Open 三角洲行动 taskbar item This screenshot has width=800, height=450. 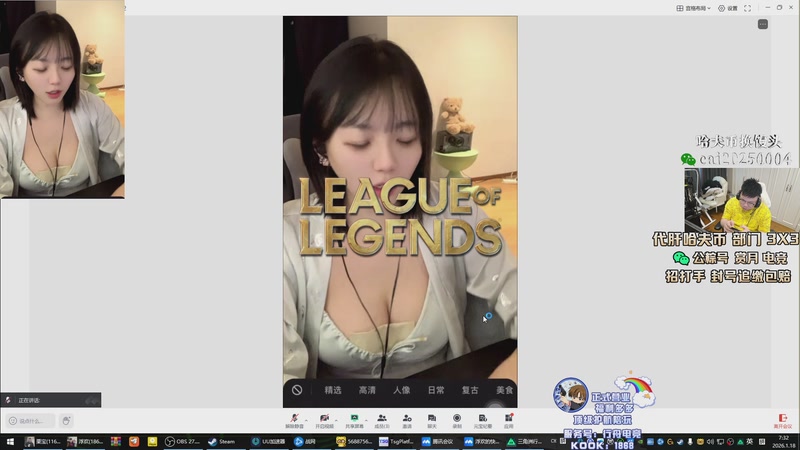coord(526,442)
